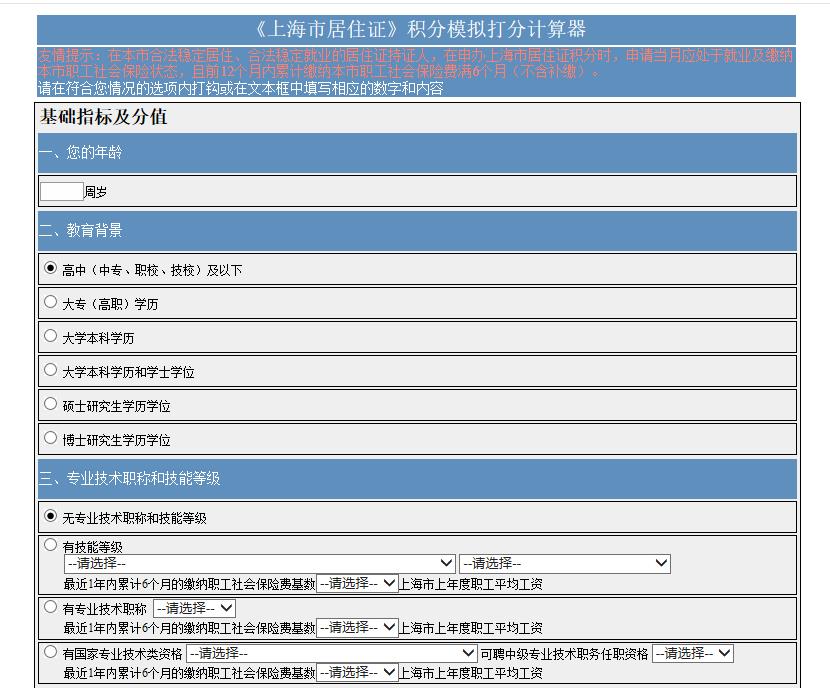Screen dimensions: 830x688
Task: Click the 周岁 label after the age field
Action: pos(96,192)
